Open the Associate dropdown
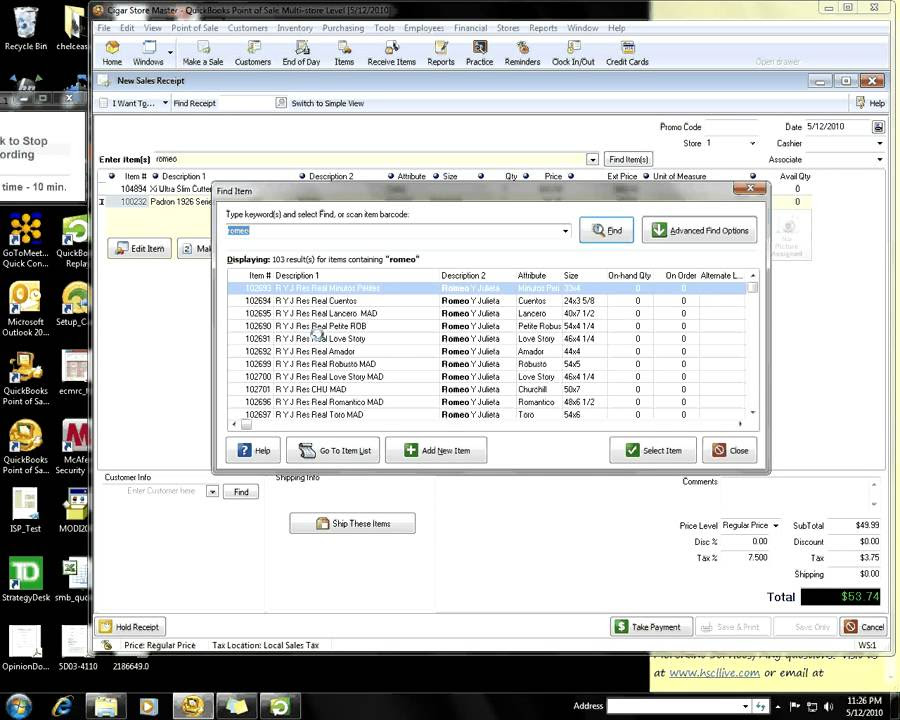Screen dimensions: 900x720 [879, 160]
